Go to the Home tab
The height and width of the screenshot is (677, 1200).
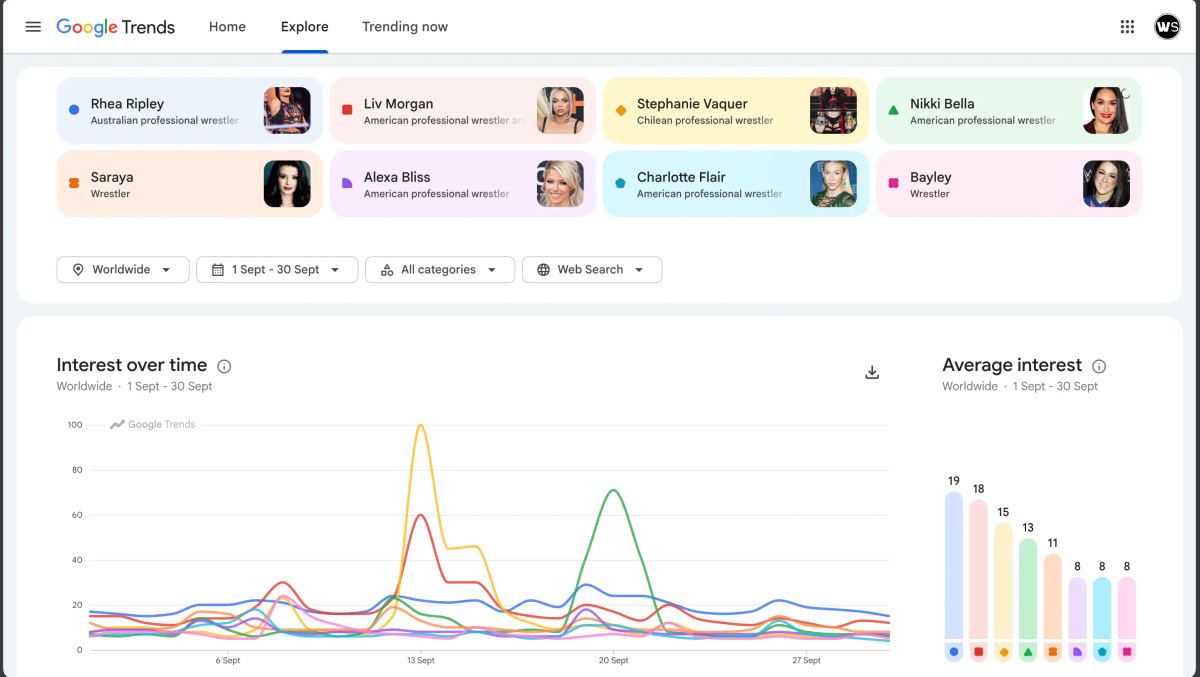[227, 27]
